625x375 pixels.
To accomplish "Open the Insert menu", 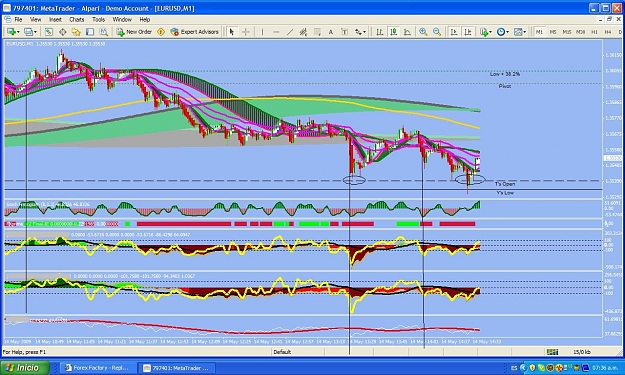I will (55, 20).
